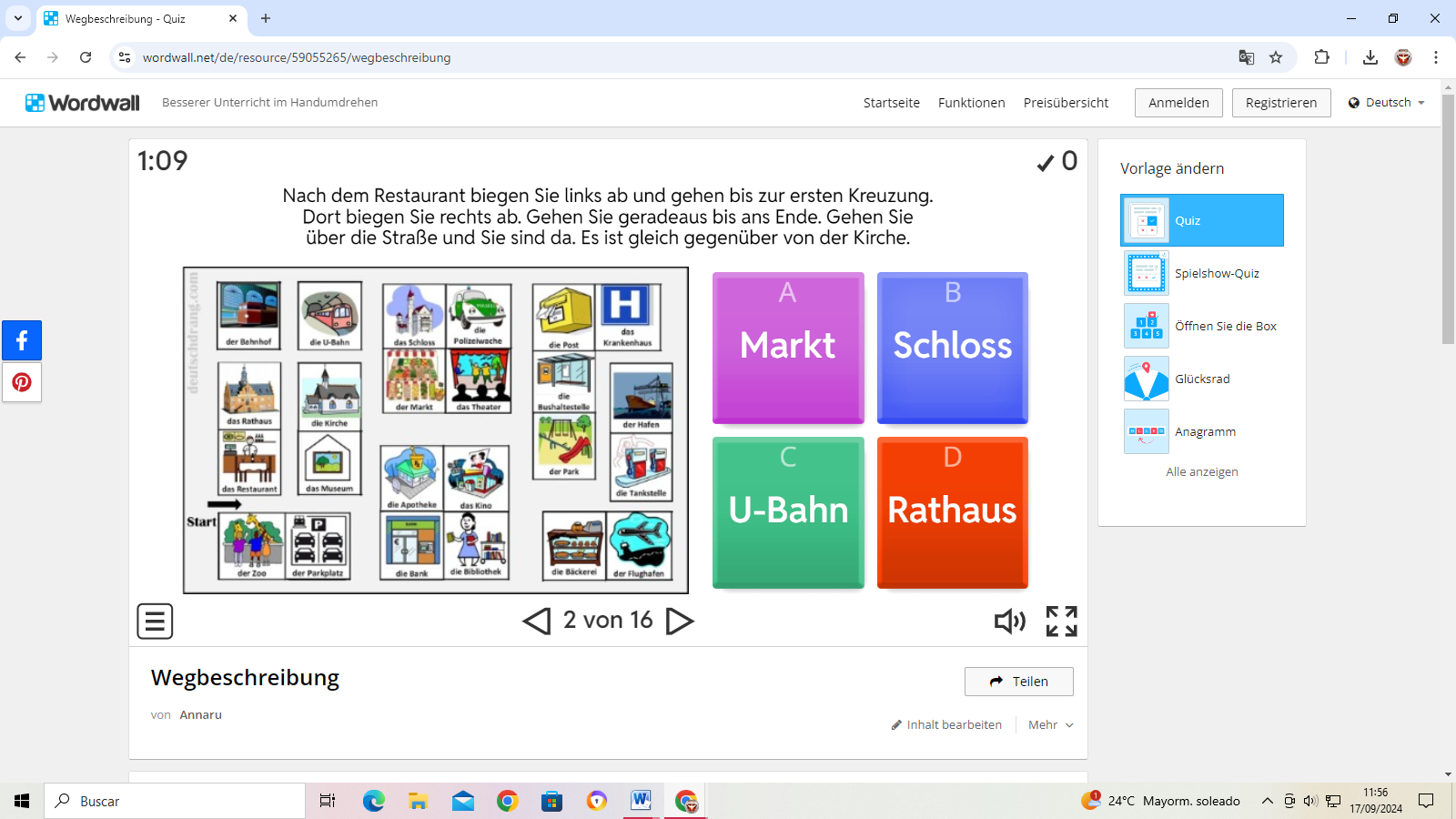The height and width of the screenshot is (819, 1456).
Task: Open Task View in the taskbar
Action: 328,801
